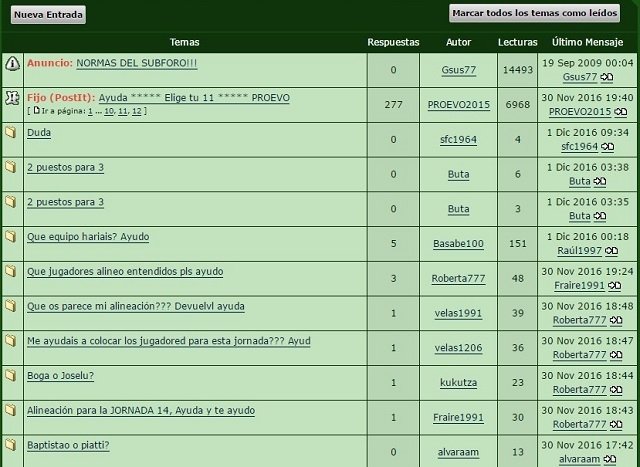Click the Lecturas column header
This screenshot has height=467, width=640.
click(518, 42)
